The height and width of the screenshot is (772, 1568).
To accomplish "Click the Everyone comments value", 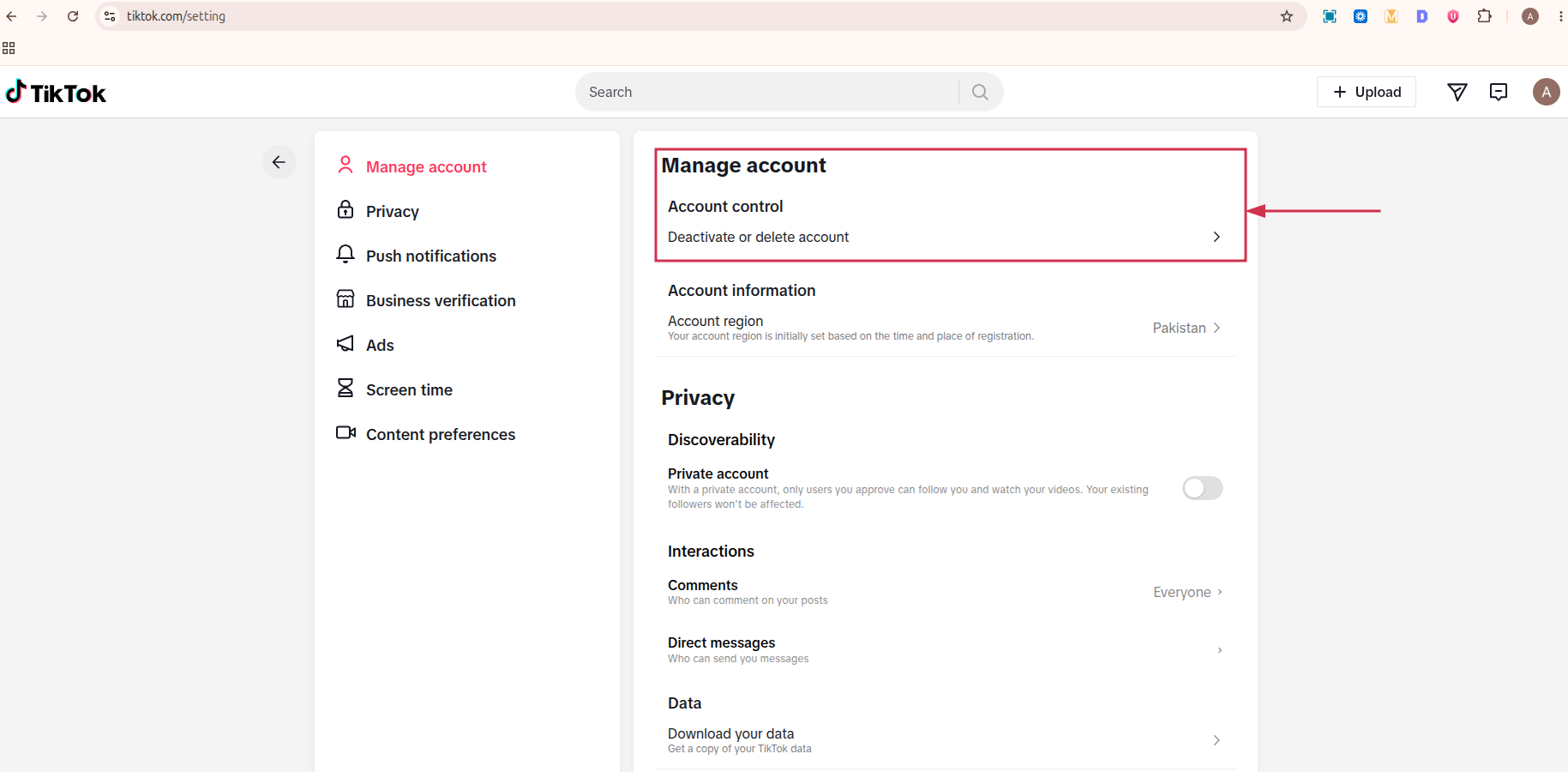I will tap(1181, 592).
